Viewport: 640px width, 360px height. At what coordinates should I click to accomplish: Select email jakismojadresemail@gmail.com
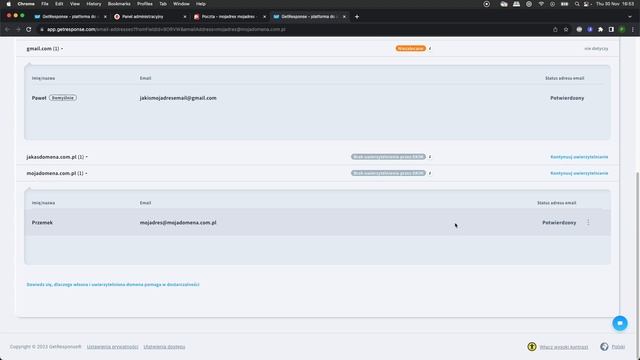tap(178, 98)
